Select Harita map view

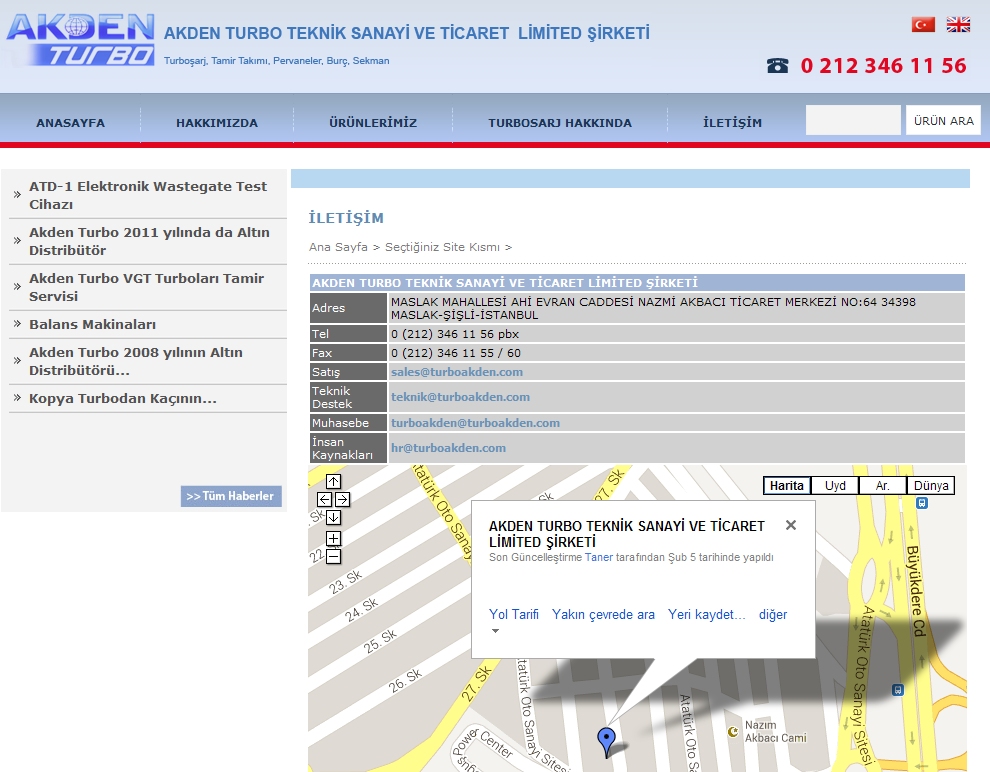click(x=787, y=485)
